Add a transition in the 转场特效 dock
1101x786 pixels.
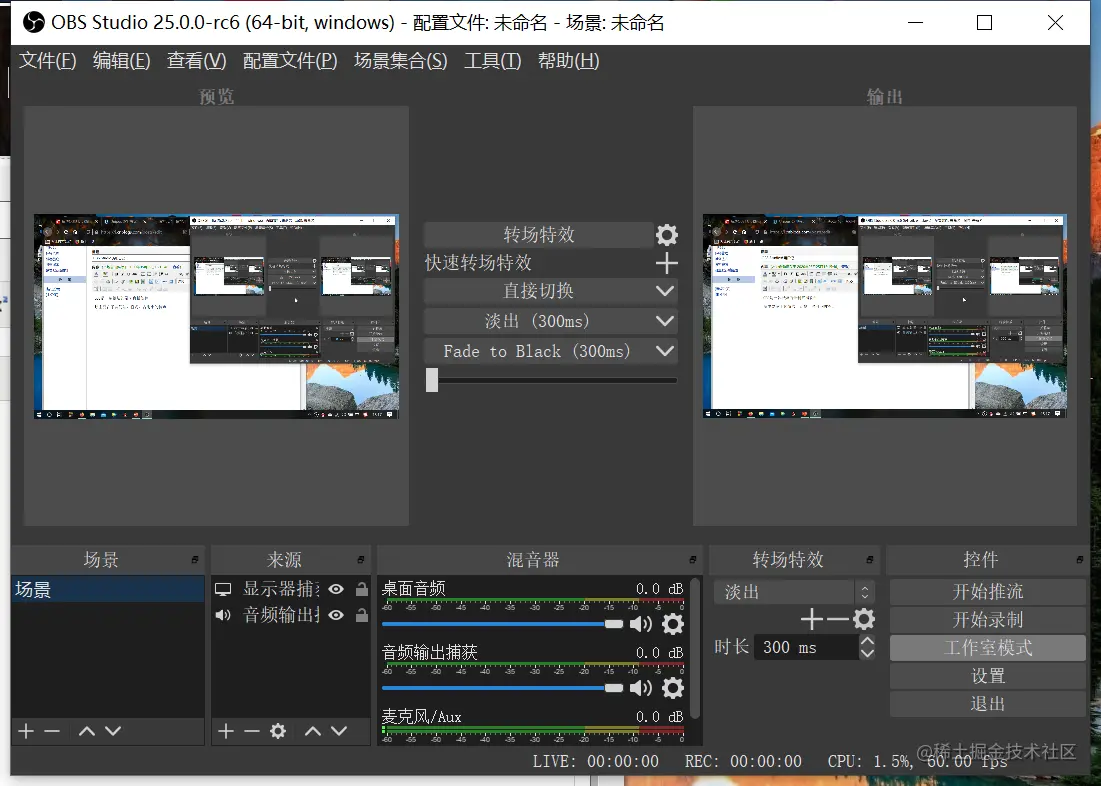812,619
